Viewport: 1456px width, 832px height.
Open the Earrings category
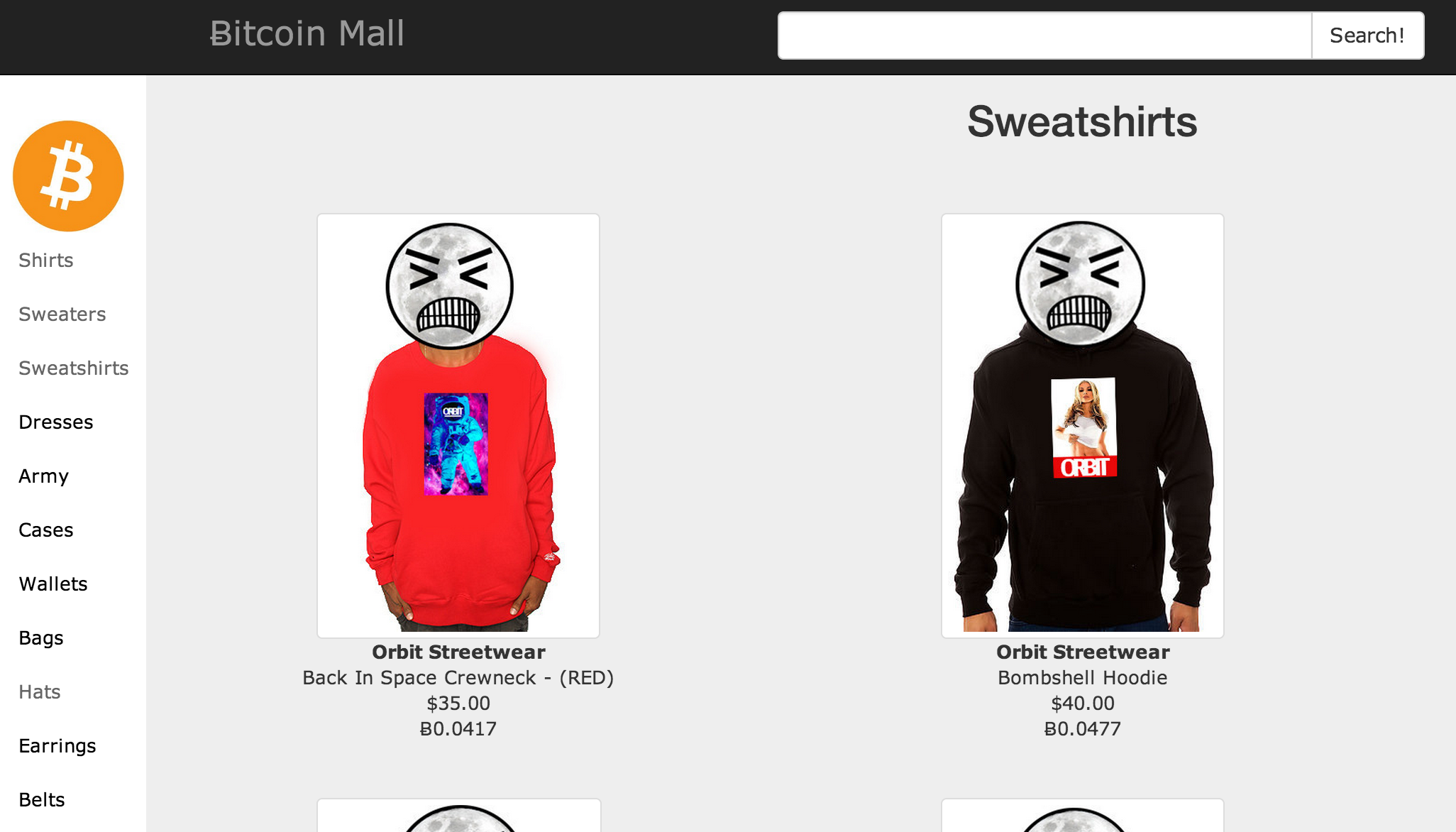[57, 746]
